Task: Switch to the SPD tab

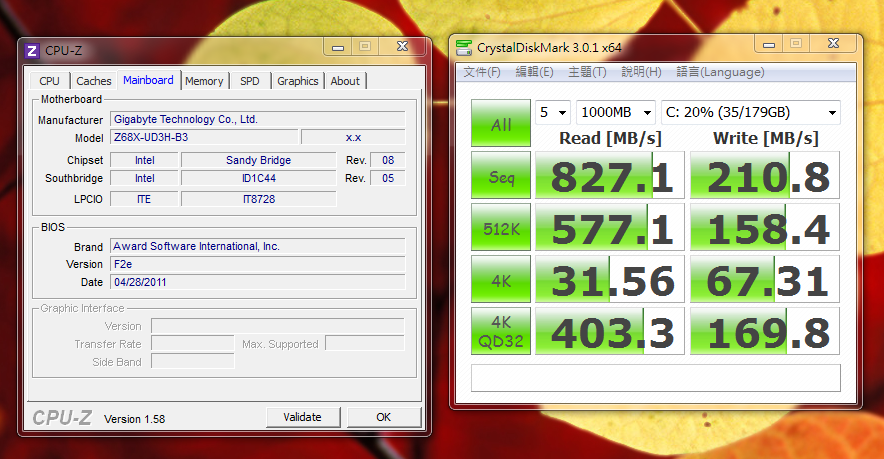Action: click(250, 81)
